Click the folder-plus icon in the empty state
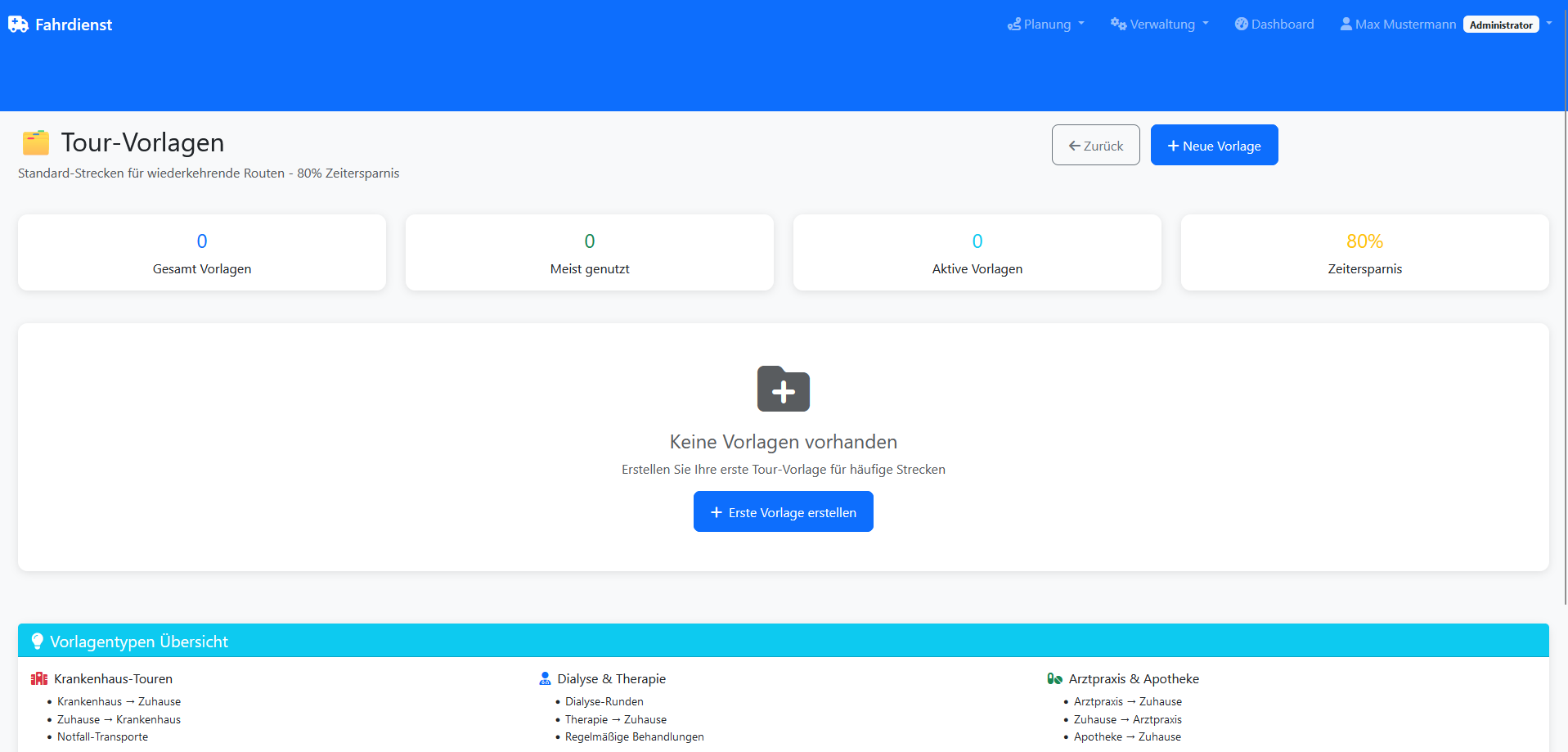 tap(783, 389)
